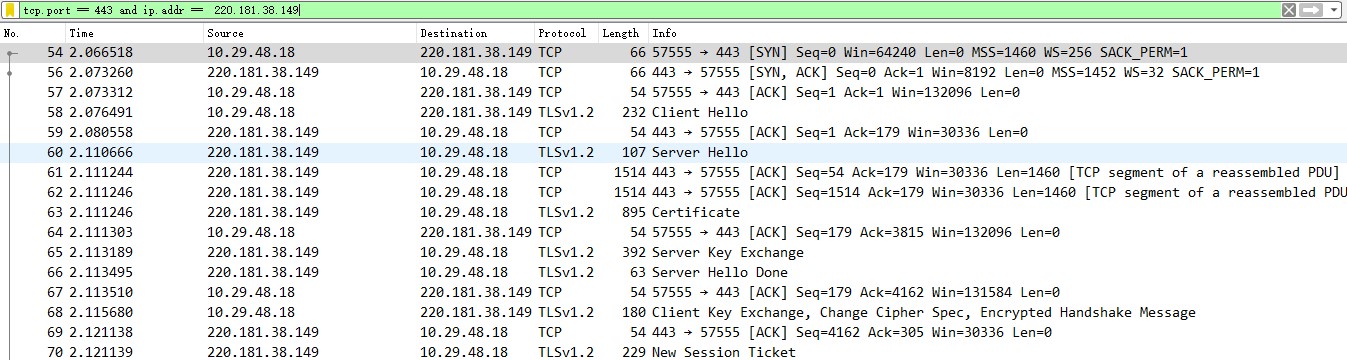
Task: Select packet 57 ACK Seq=1 Ack=1
Action: pos(673,92)
